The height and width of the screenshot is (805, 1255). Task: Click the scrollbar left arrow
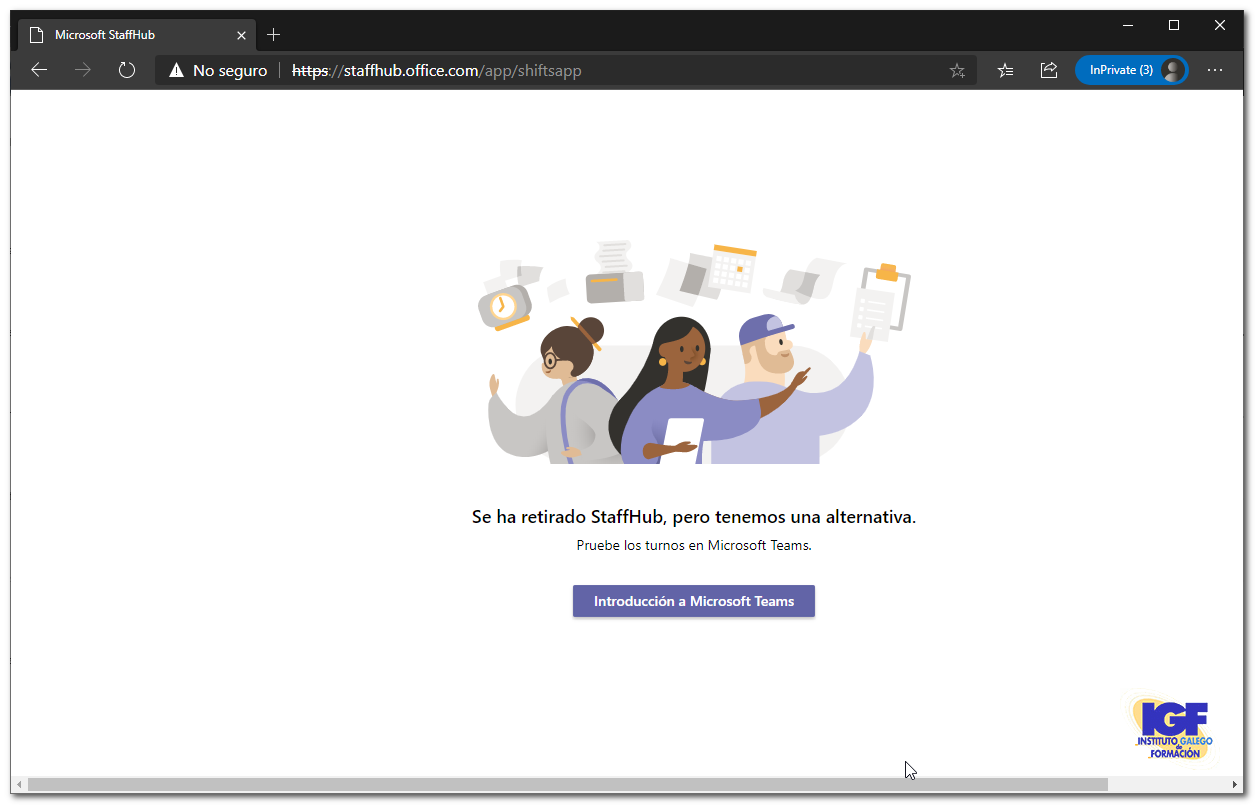pyautogui.click(x=18, y=784)
